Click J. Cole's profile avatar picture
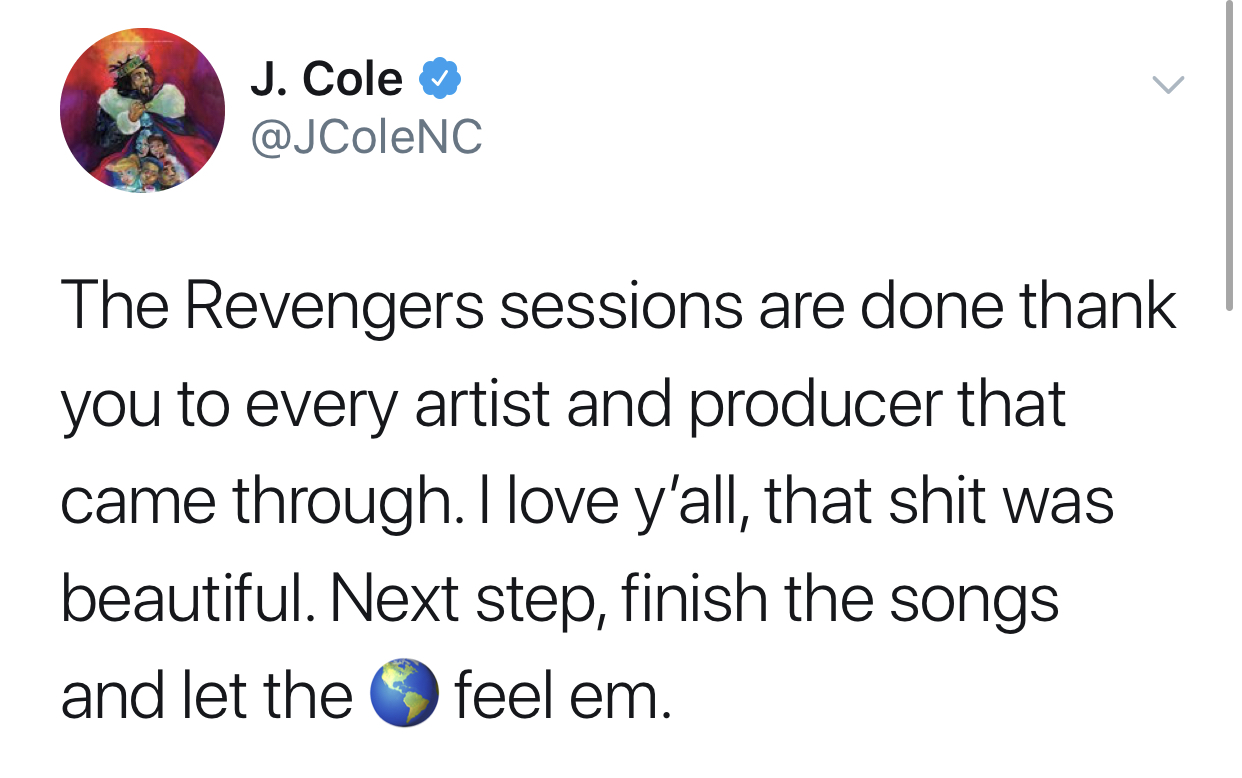 (x=142, y=110)
